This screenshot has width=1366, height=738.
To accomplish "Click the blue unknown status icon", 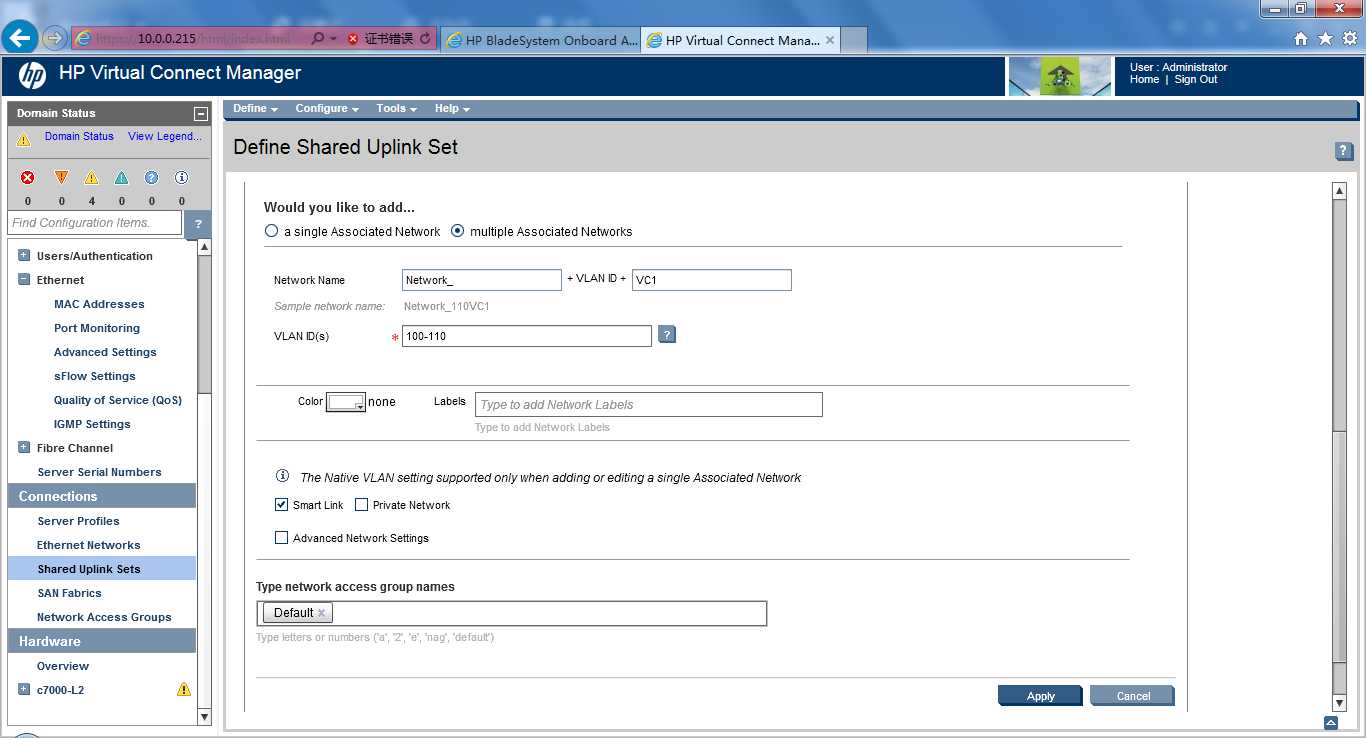I will [151, 177].
